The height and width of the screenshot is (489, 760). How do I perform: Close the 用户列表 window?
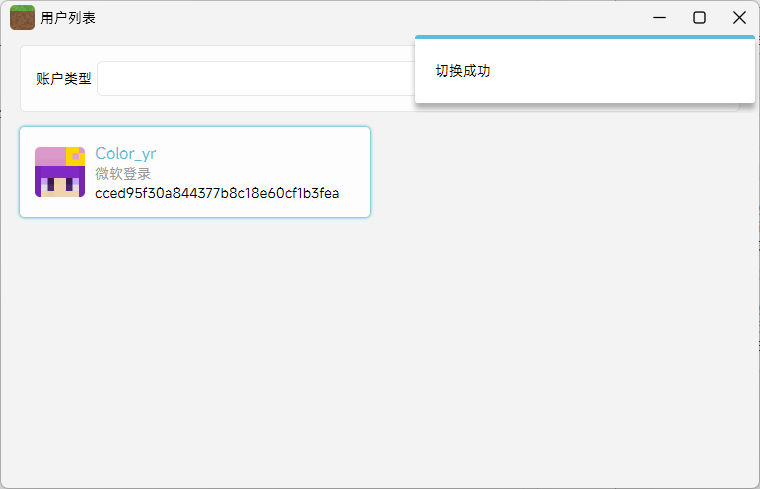pyautogui.click(x=739, y=17)
